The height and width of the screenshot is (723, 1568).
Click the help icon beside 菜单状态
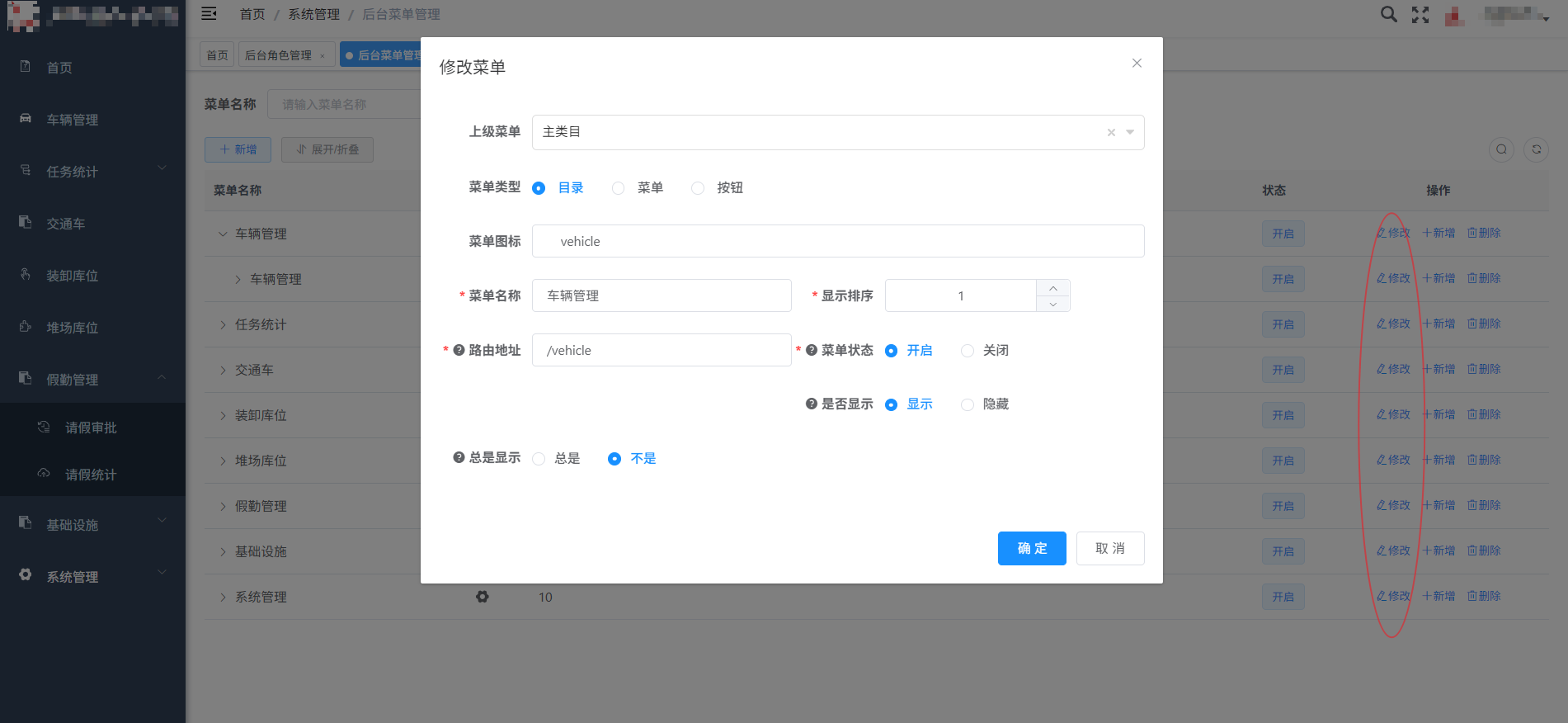click(812, 350)
